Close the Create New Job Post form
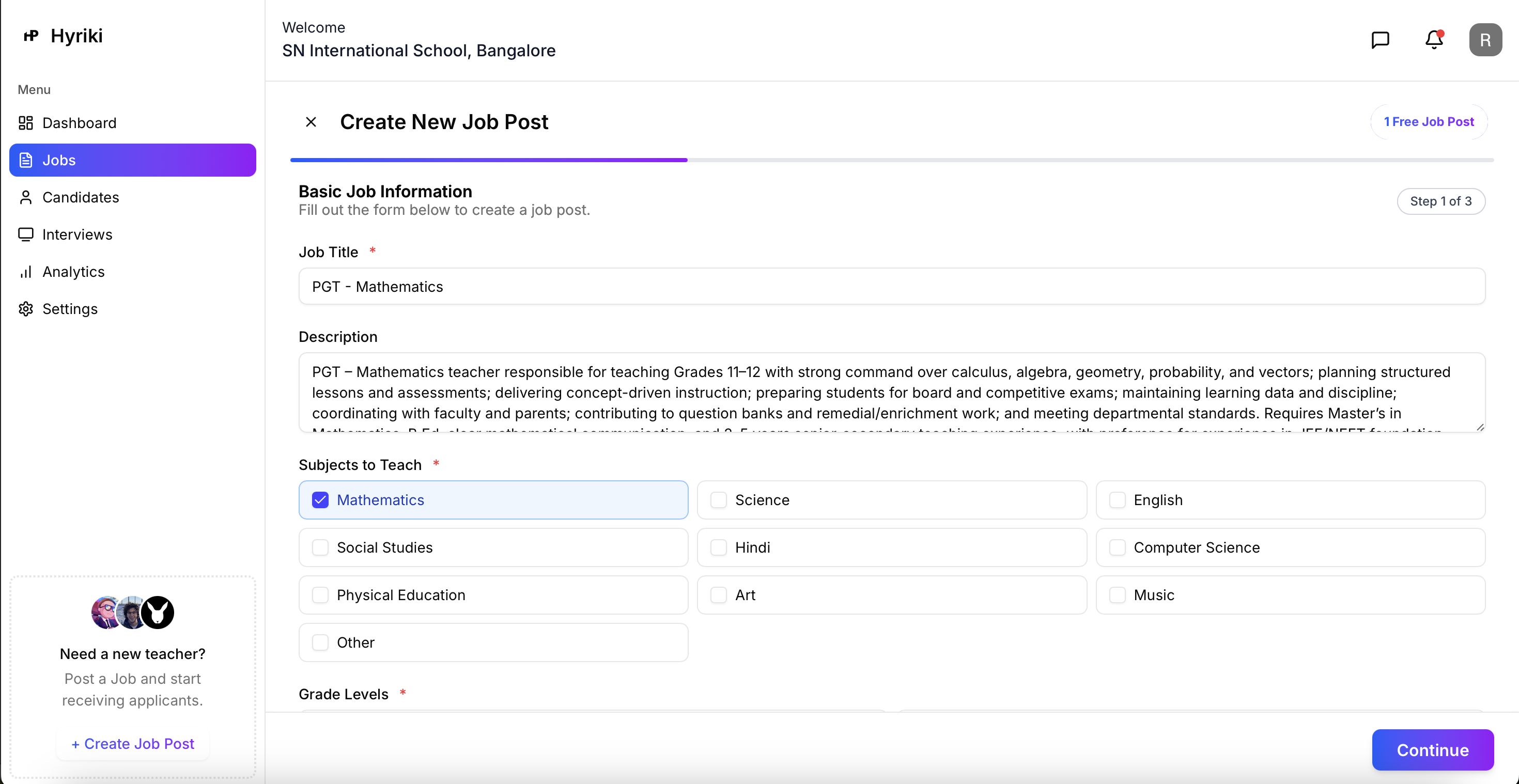This screenshot has height=784, width=1519. coord(311,121)
